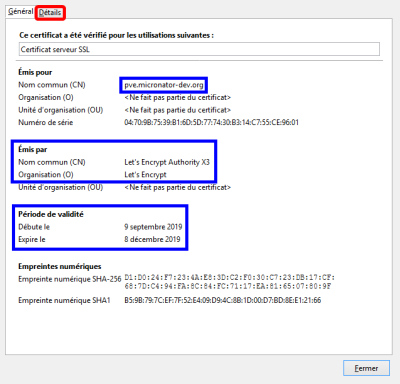
Task: Select the Certificat serveur SSL entry
Action: (x=199, y=49)
